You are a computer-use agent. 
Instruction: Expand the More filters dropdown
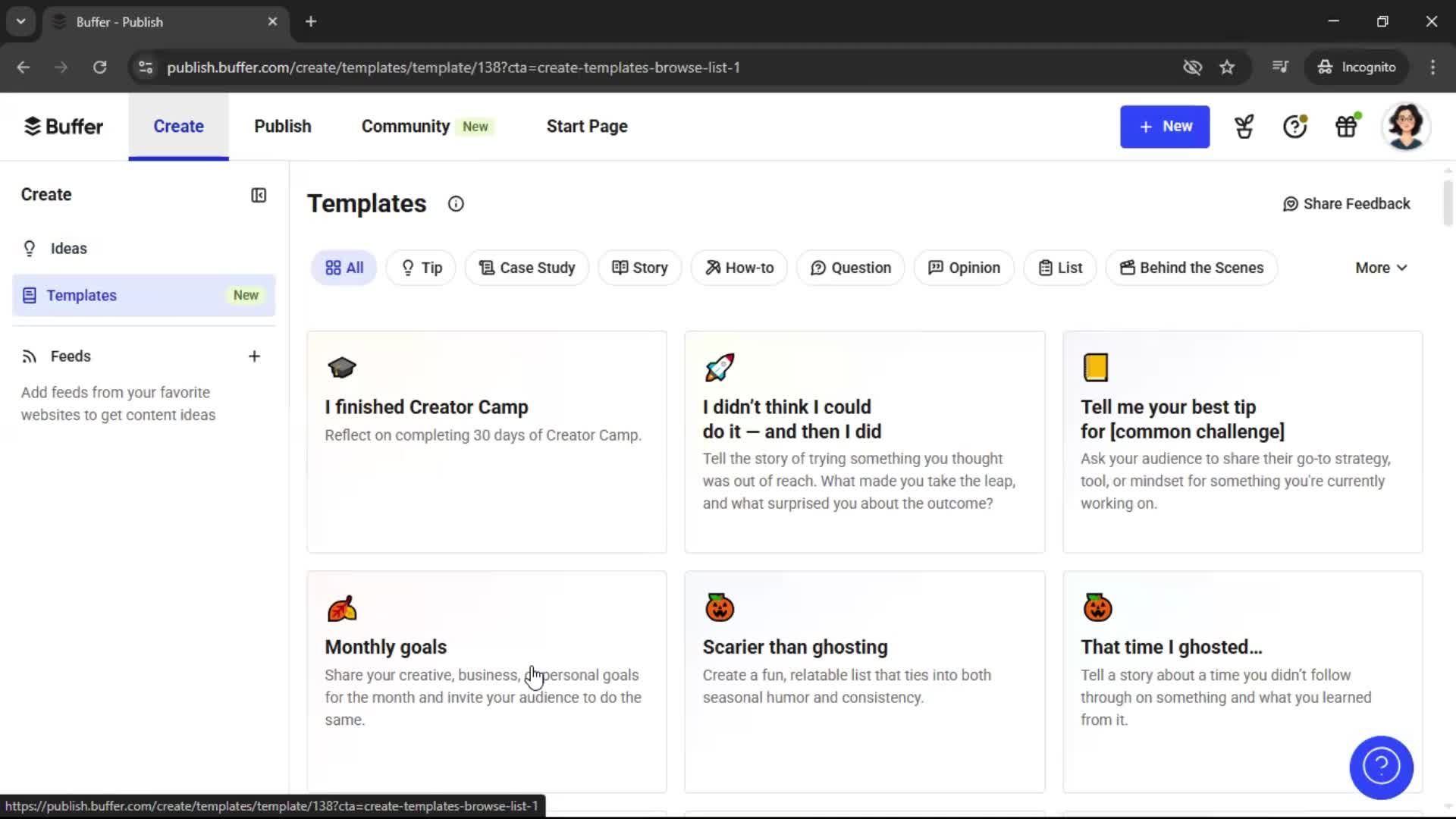tap(1380, 267)
